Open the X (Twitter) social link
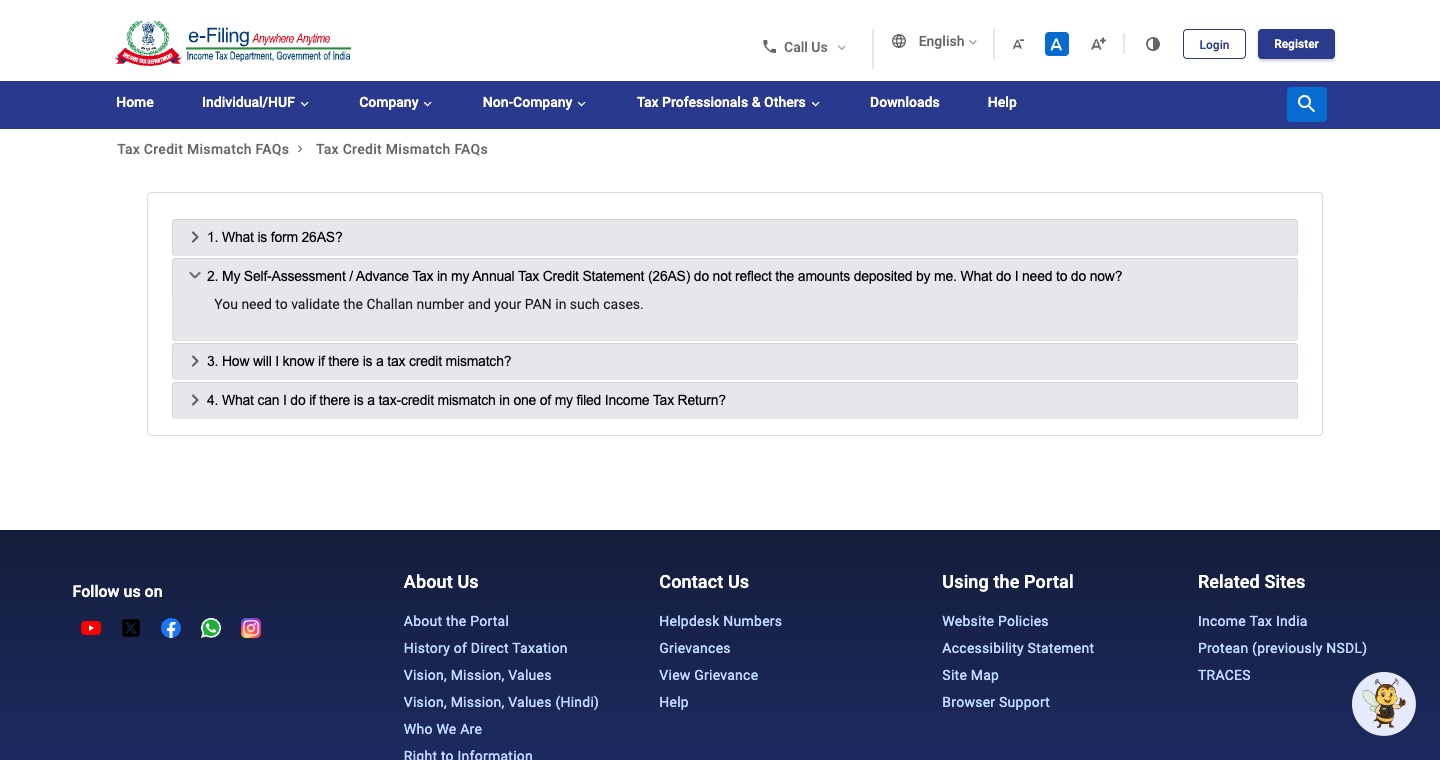The image size is (1440, 760). (x=131, y=628)
